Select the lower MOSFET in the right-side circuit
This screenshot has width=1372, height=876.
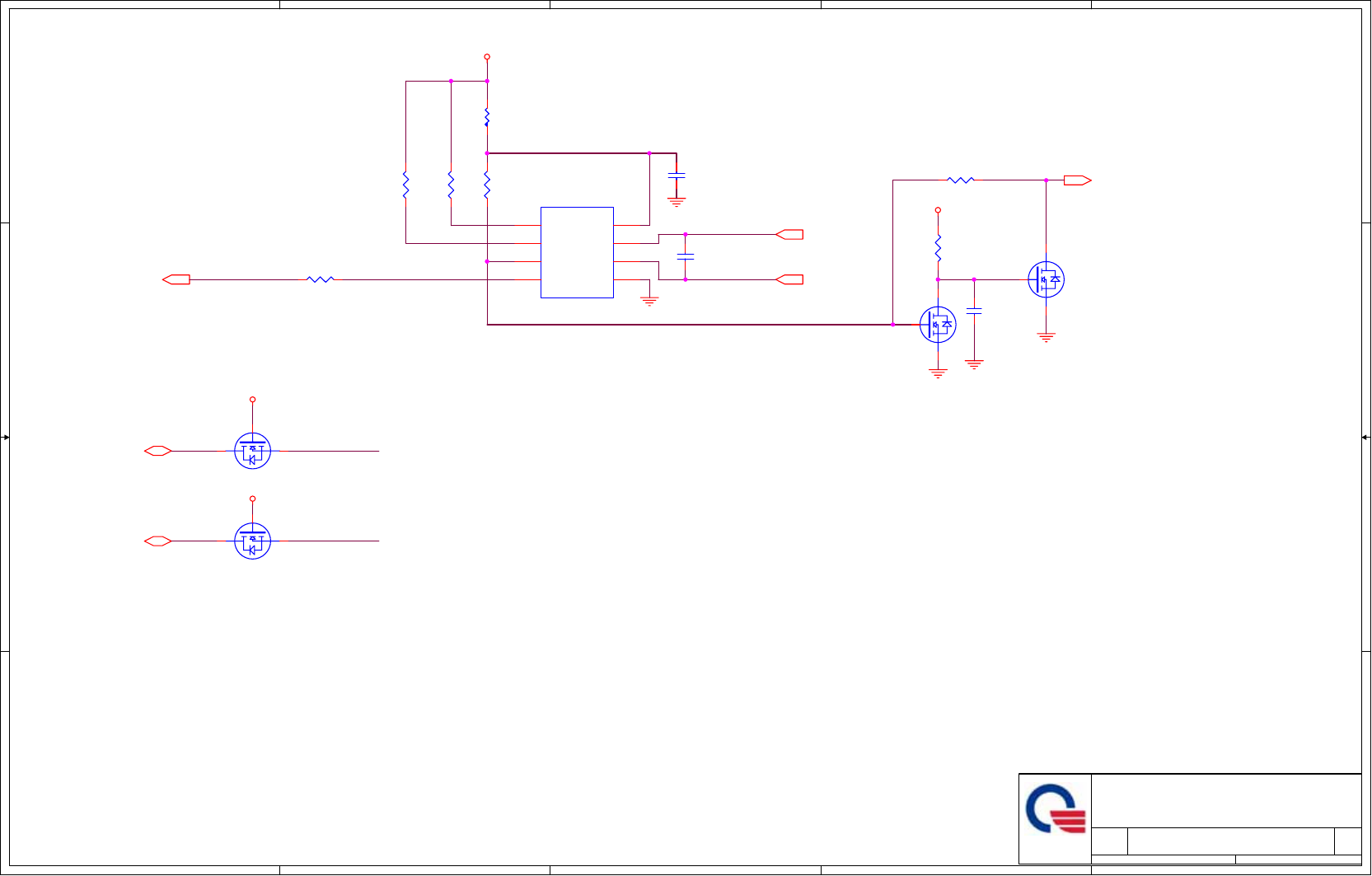tap(938, 325)
